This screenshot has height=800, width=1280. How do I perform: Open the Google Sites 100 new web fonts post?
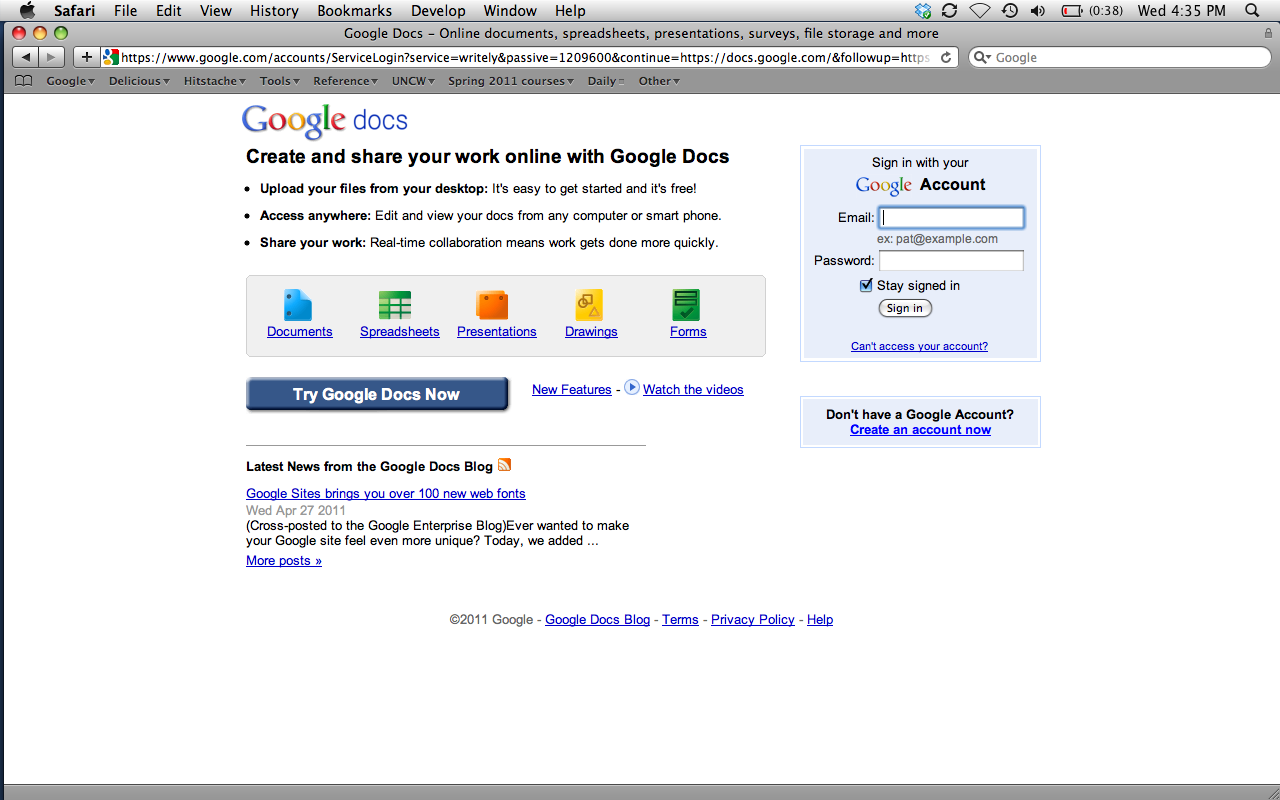[385, 494]
